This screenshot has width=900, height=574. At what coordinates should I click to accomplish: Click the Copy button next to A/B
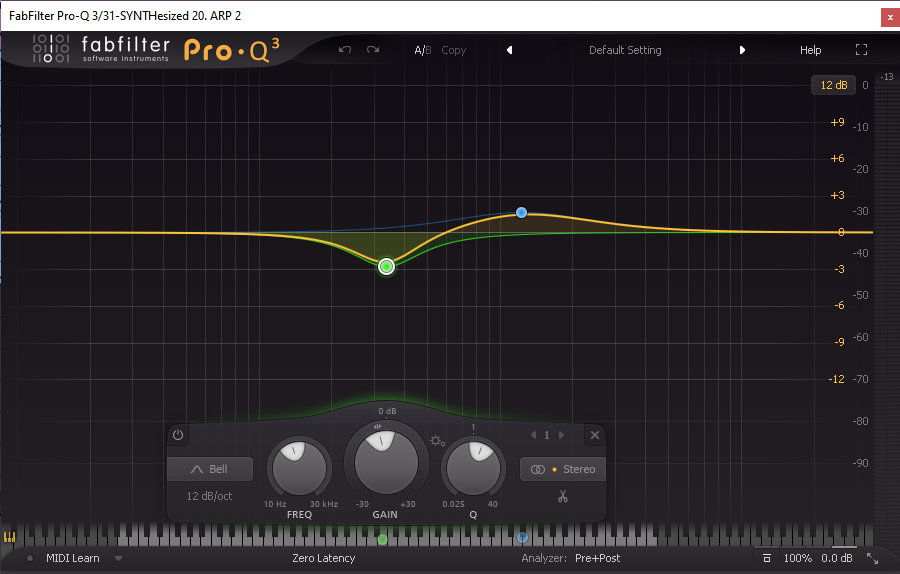(x=454, y=50)
